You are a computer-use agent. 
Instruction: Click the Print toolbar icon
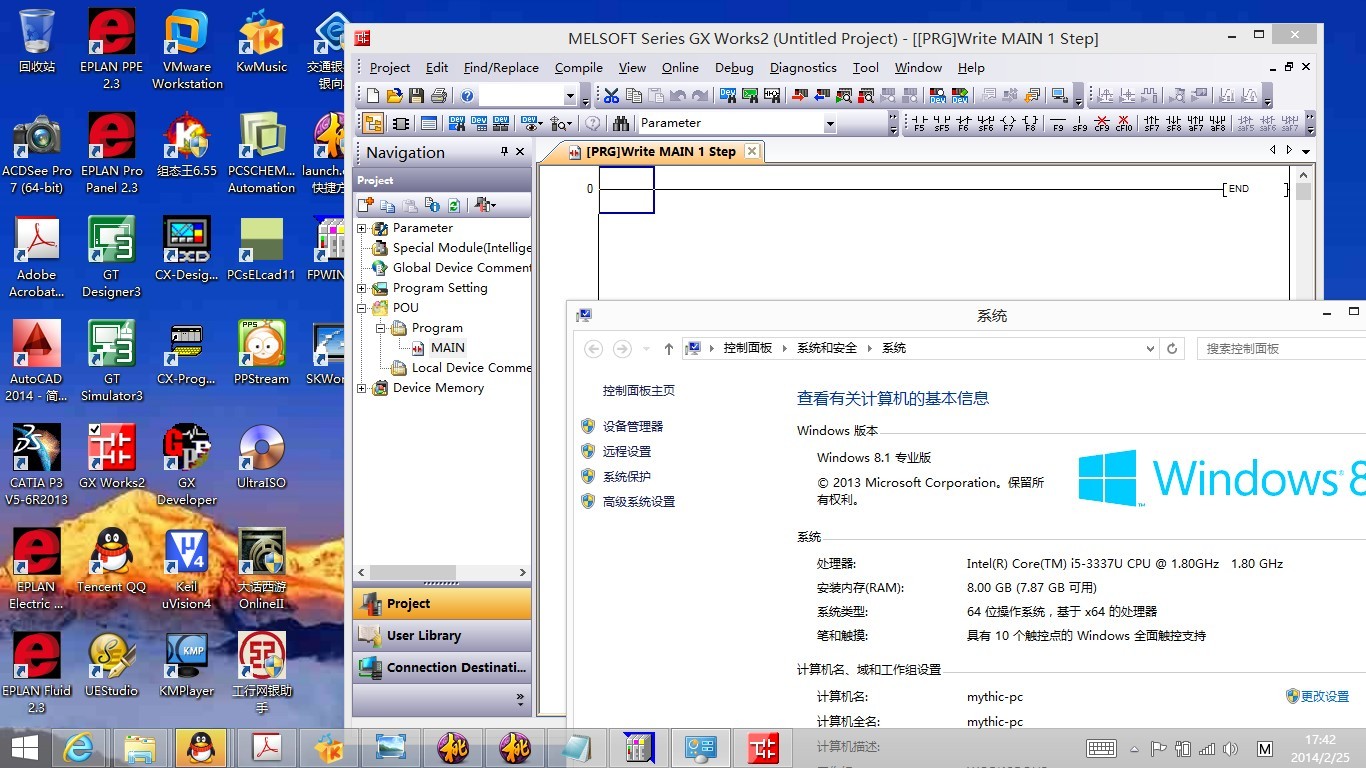438,96
